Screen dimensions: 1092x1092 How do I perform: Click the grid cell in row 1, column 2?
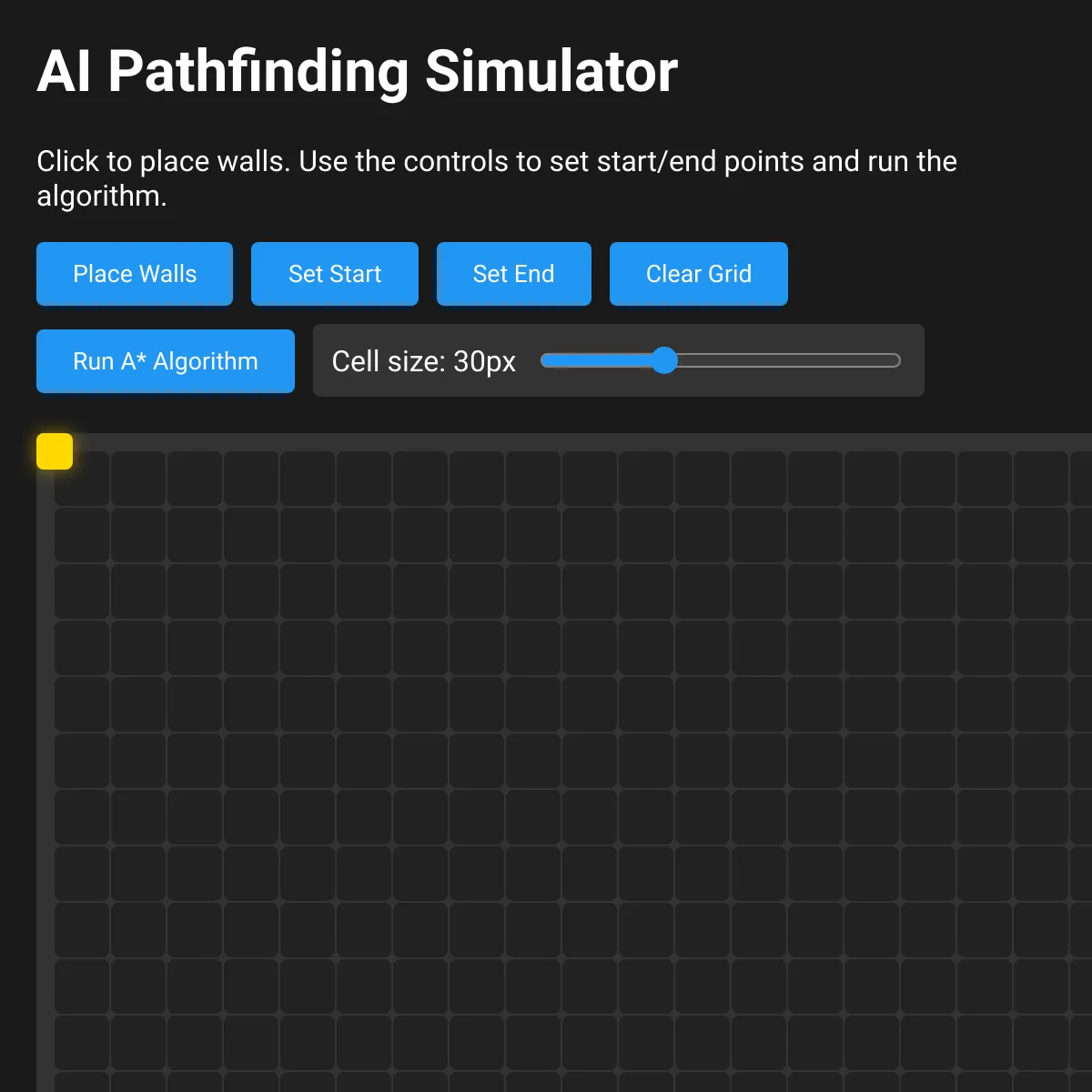tap(138, 479)
